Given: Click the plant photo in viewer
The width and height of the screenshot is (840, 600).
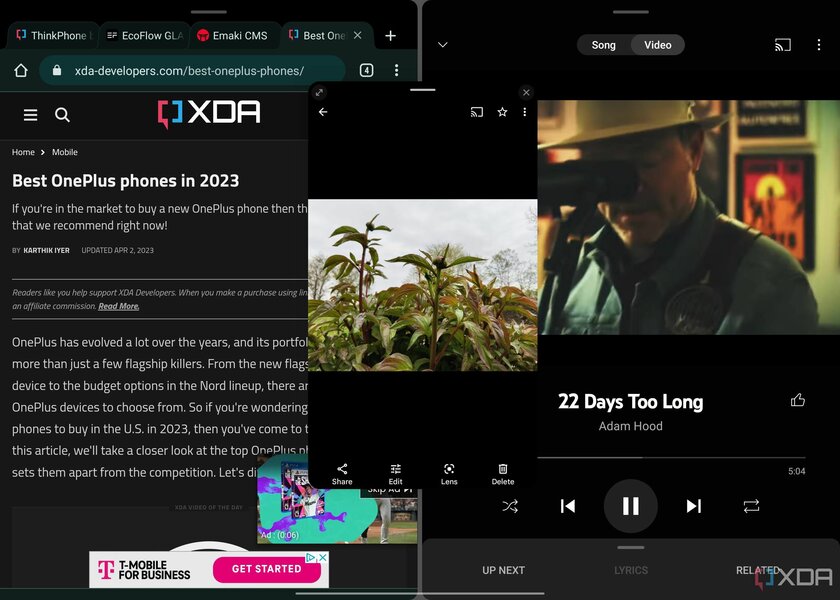Looking at the screenshot, I should (423, 285).
